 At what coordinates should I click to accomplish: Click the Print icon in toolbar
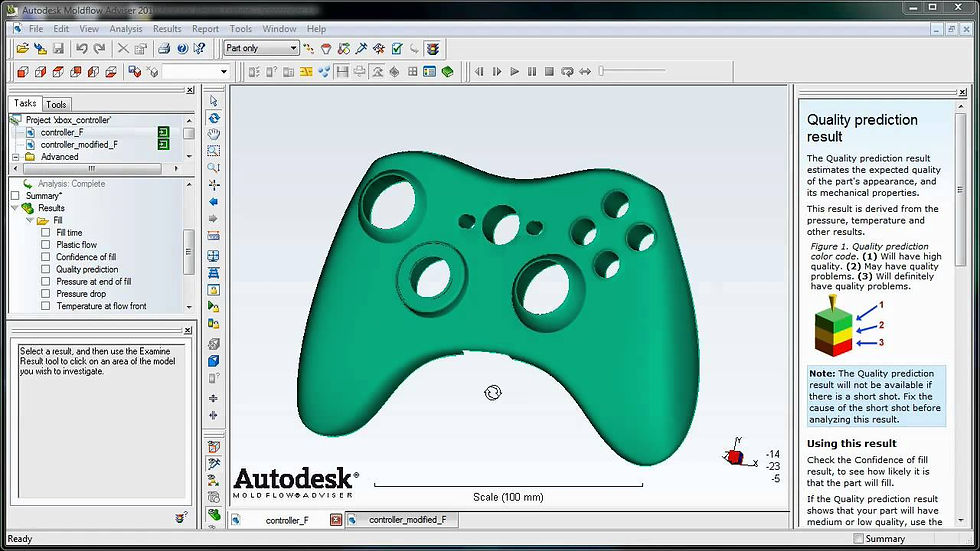(164, 48)
